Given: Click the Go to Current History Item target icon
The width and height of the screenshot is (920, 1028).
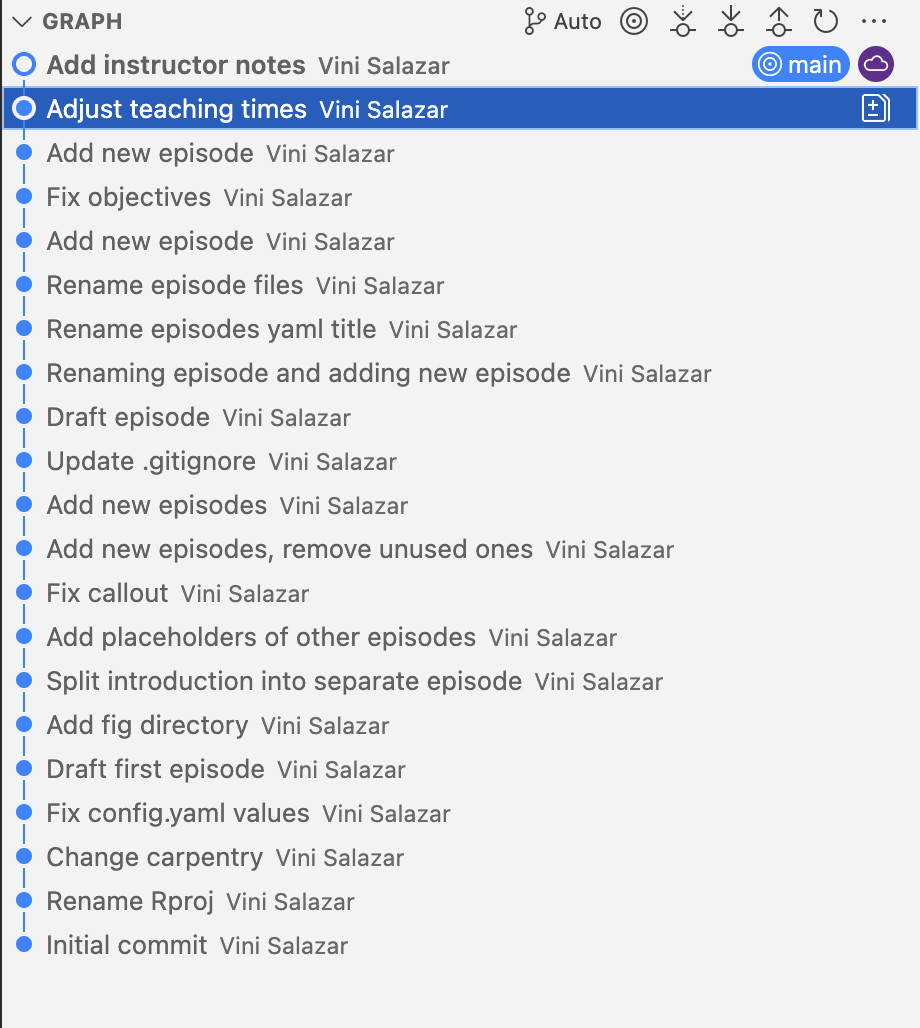Looking at the screenshot, I should pos(634,21).
